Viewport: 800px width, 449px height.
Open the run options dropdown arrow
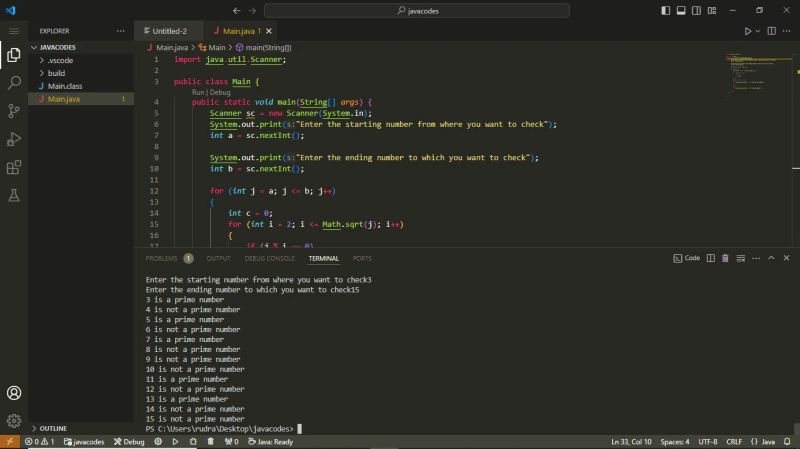coord(758,31)
